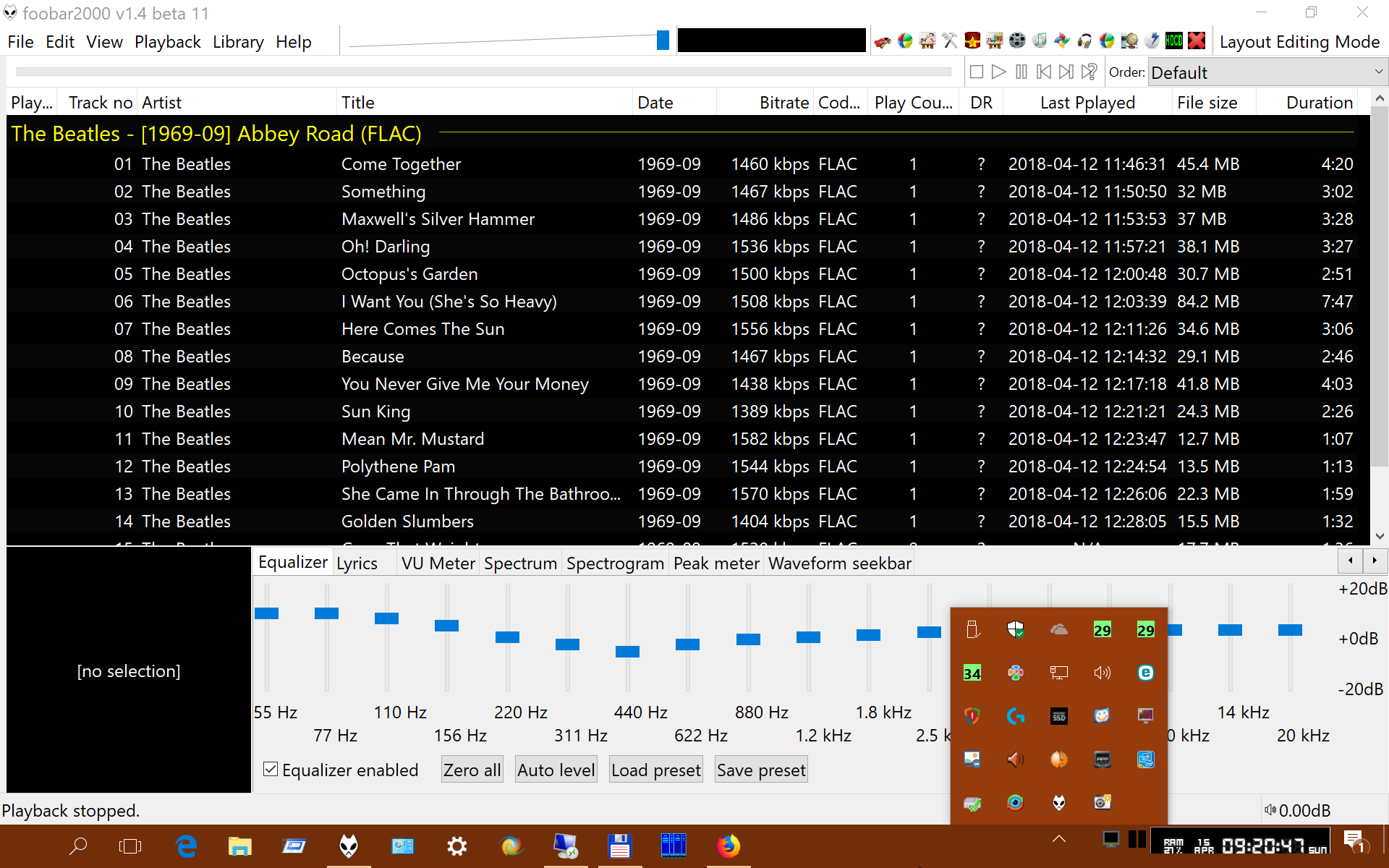The width and height of the screenshot is (1389, 868).
Task: Click the playlist scrollbar down arrow
Action: click(x=1380, y=536)
